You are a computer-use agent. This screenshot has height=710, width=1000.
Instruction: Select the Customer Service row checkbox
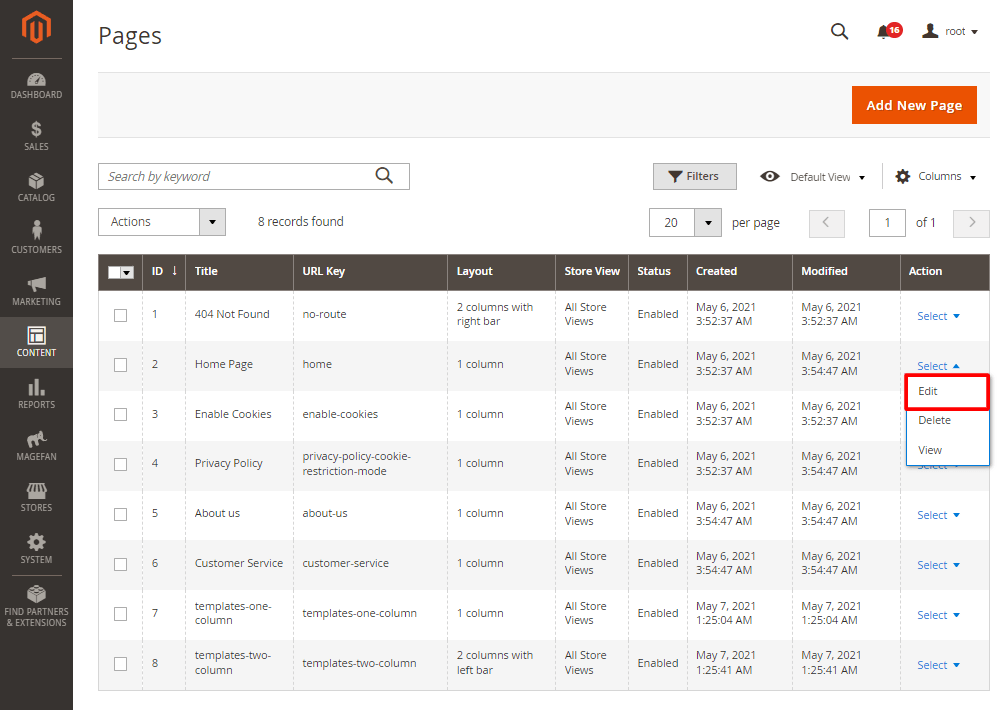pos(120,564)
